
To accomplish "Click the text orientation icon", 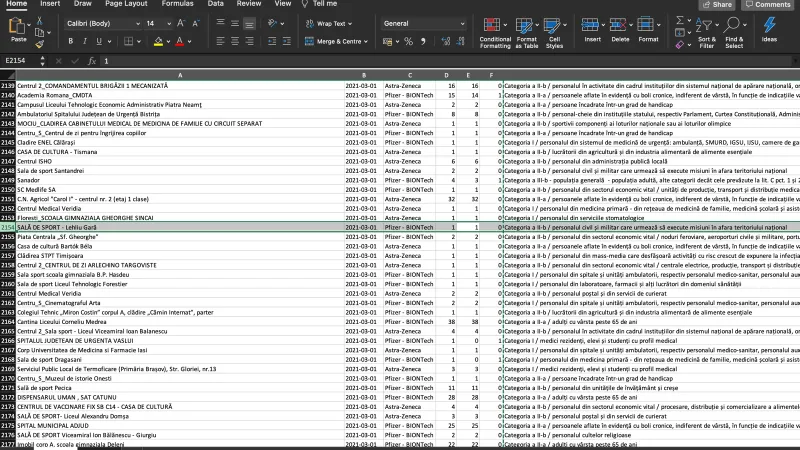I will click(272, 23).
